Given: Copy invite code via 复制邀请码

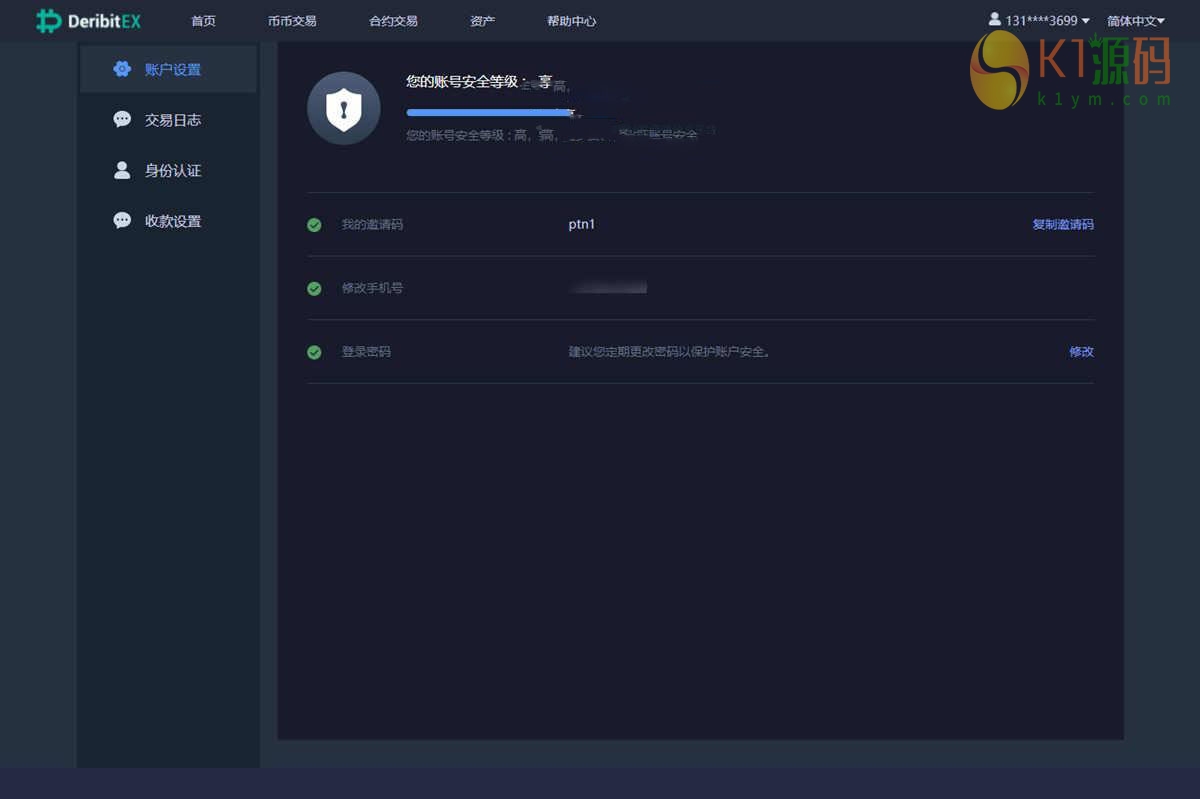Looking at the screenshot, I should point(1063,224).
